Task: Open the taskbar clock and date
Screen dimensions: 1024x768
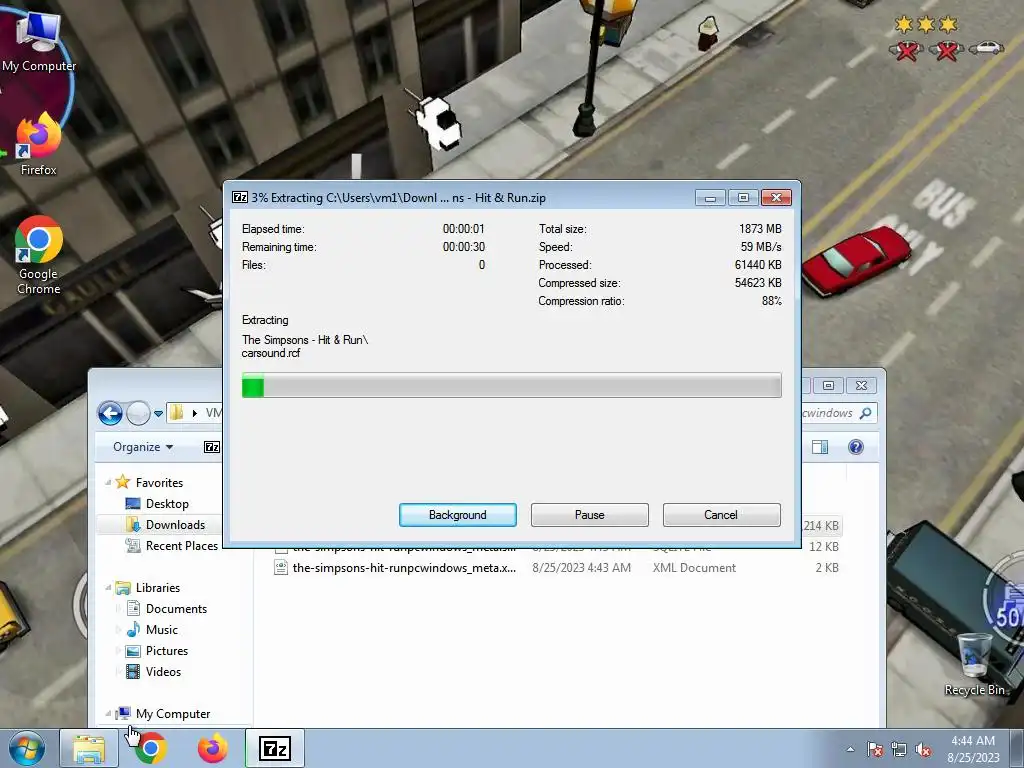Action: (x=973, y=749)
